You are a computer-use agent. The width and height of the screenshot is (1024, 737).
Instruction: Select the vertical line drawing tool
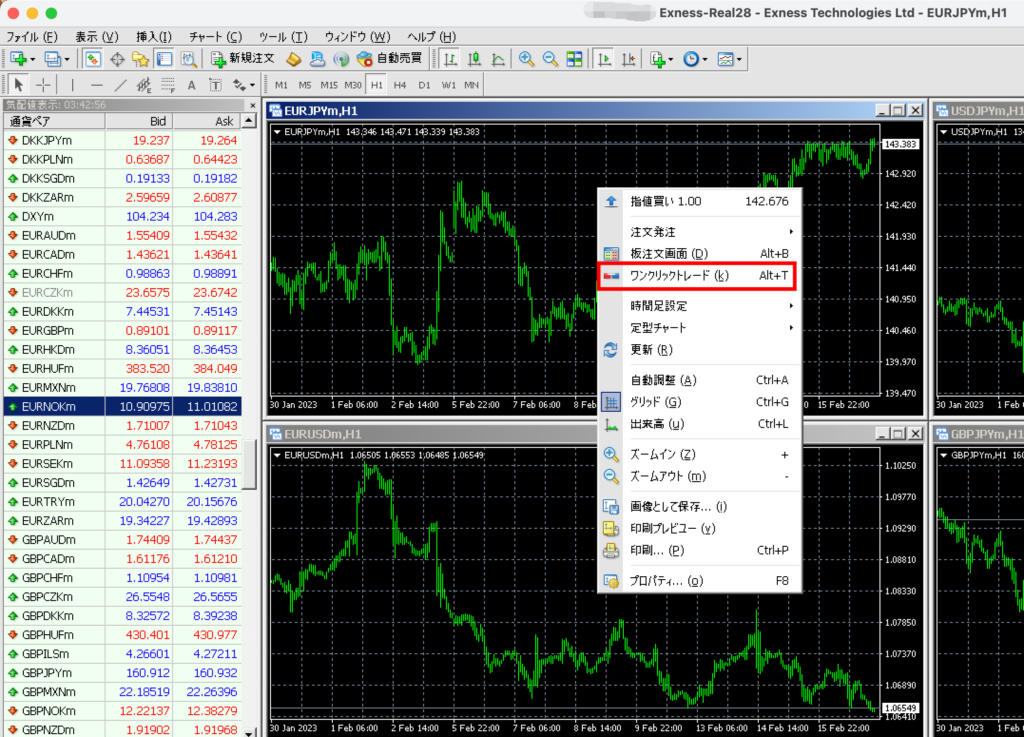(x=72, y=84)
